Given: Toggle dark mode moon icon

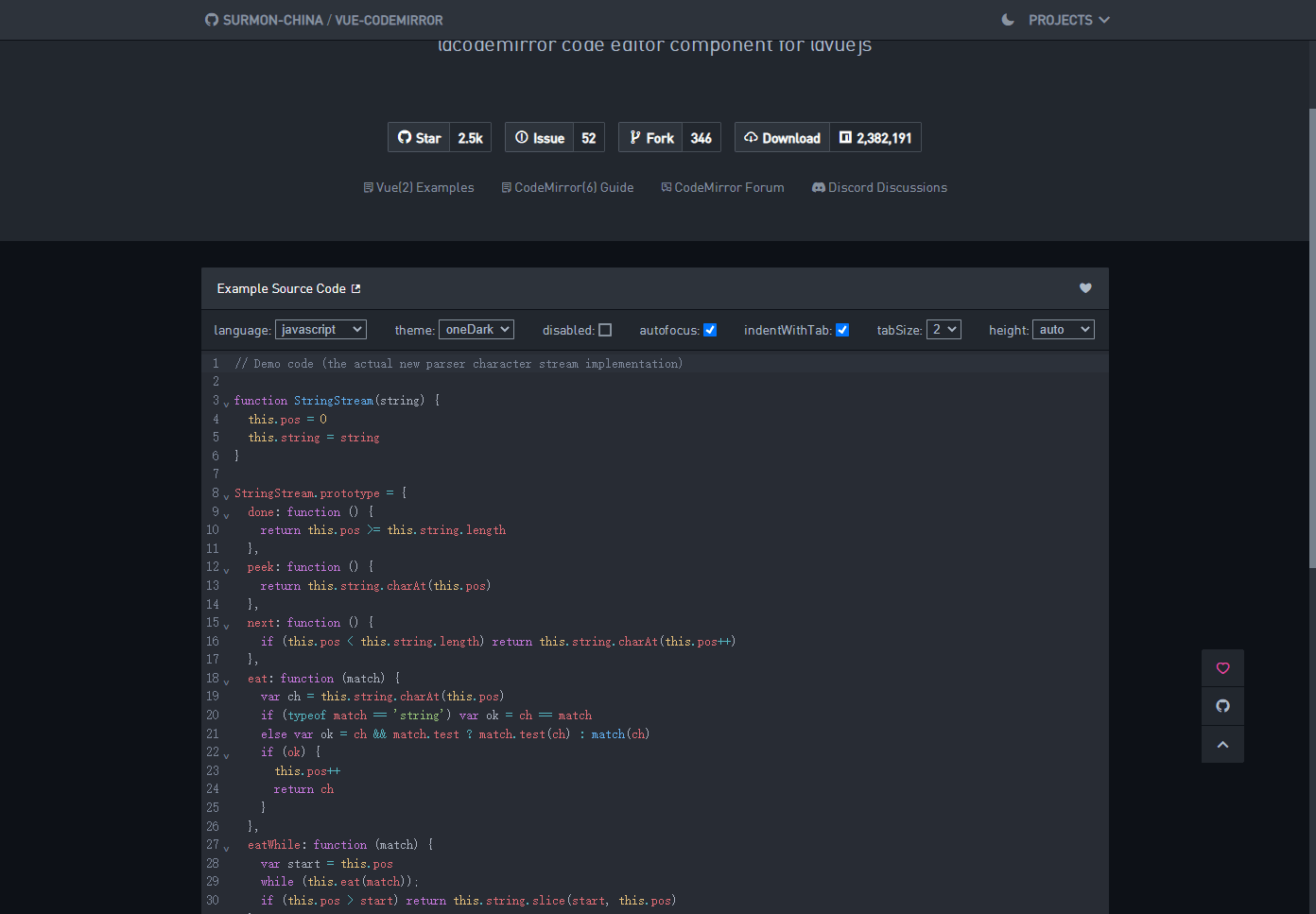Looking at the screenshot, I should pyautogui.click(x=1008, y=20).
